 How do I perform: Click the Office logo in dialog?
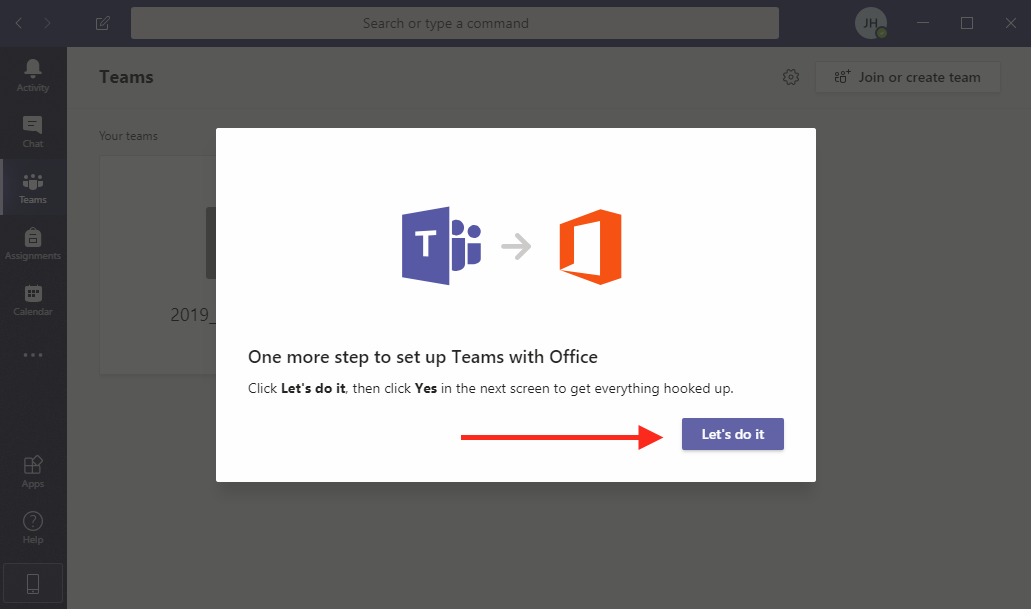(591, 247)
